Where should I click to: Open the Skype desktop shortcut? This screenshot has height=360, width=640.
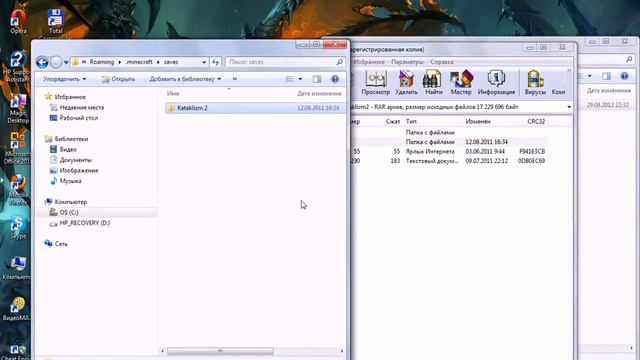[x=18, y=228]
